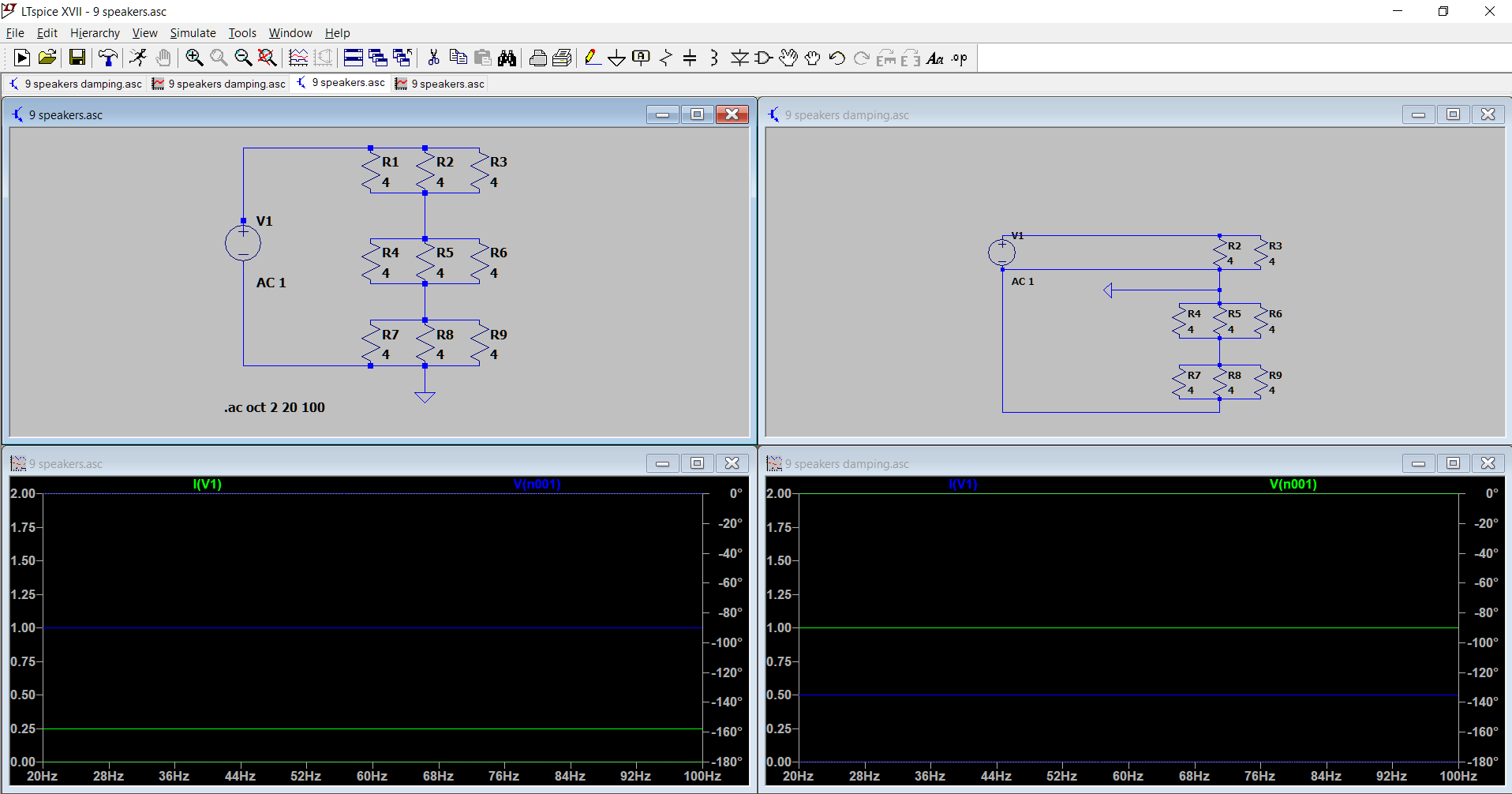Click the Undo arrow in toolbar
This screenshot has width=1512, height=794.
pyautogui.click(x=837, y=58)
